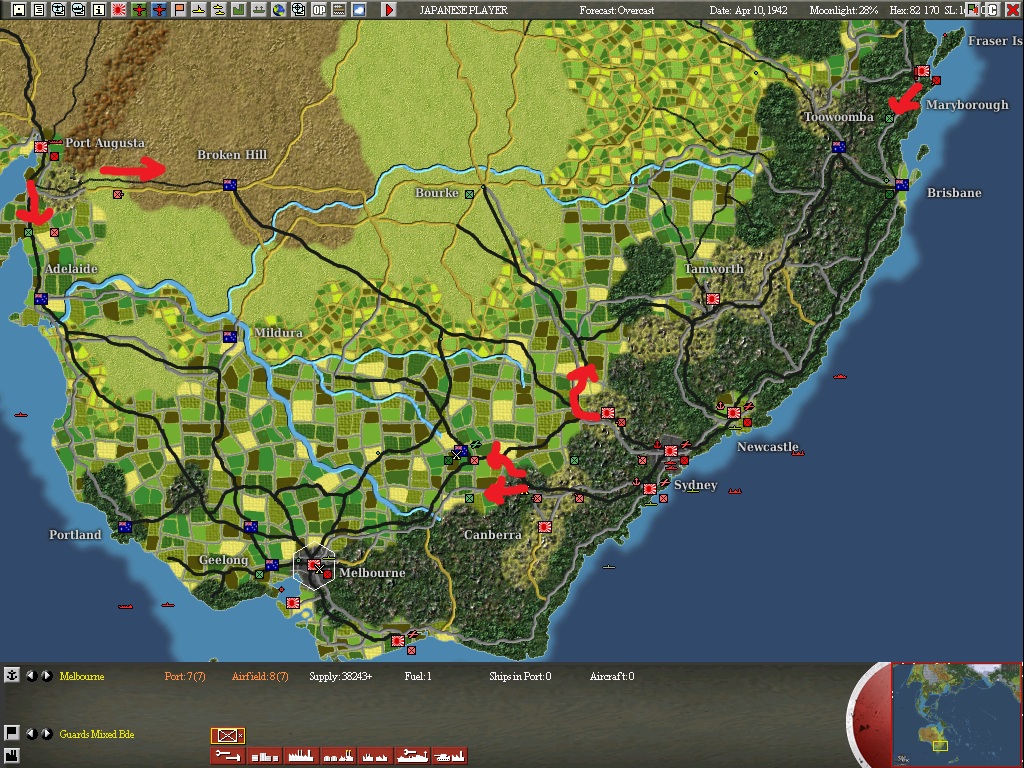This screenshot has width=1024, height=768.
Task: Click the OP operations report icon
Action: [318, 9]
